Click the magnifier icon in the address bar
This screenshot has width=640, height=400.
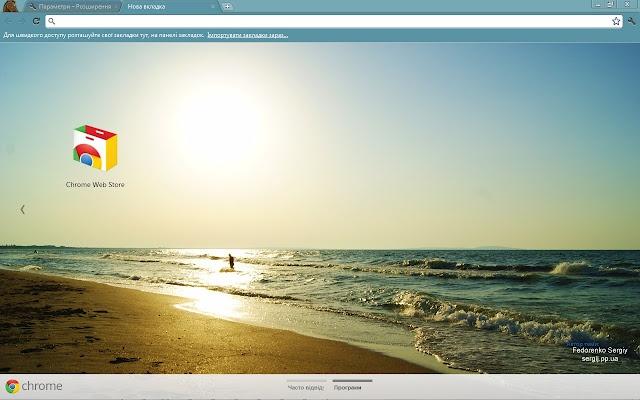coord(52,21)
